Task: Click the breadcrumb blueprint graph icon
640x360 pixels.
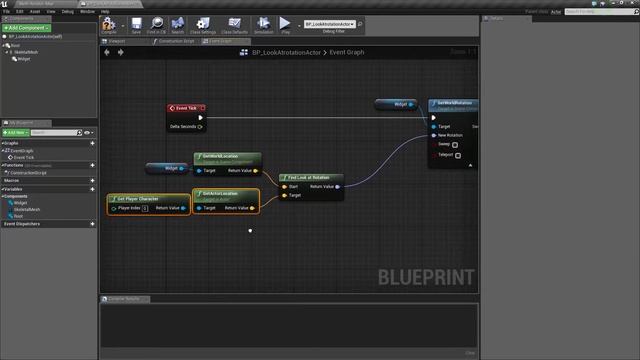Action: coord(244,52)
